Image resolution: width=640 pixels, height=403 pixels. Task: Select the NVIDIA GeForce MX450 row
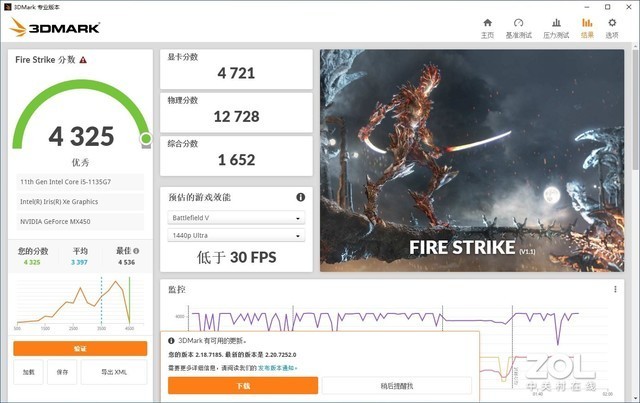(80, 221)
